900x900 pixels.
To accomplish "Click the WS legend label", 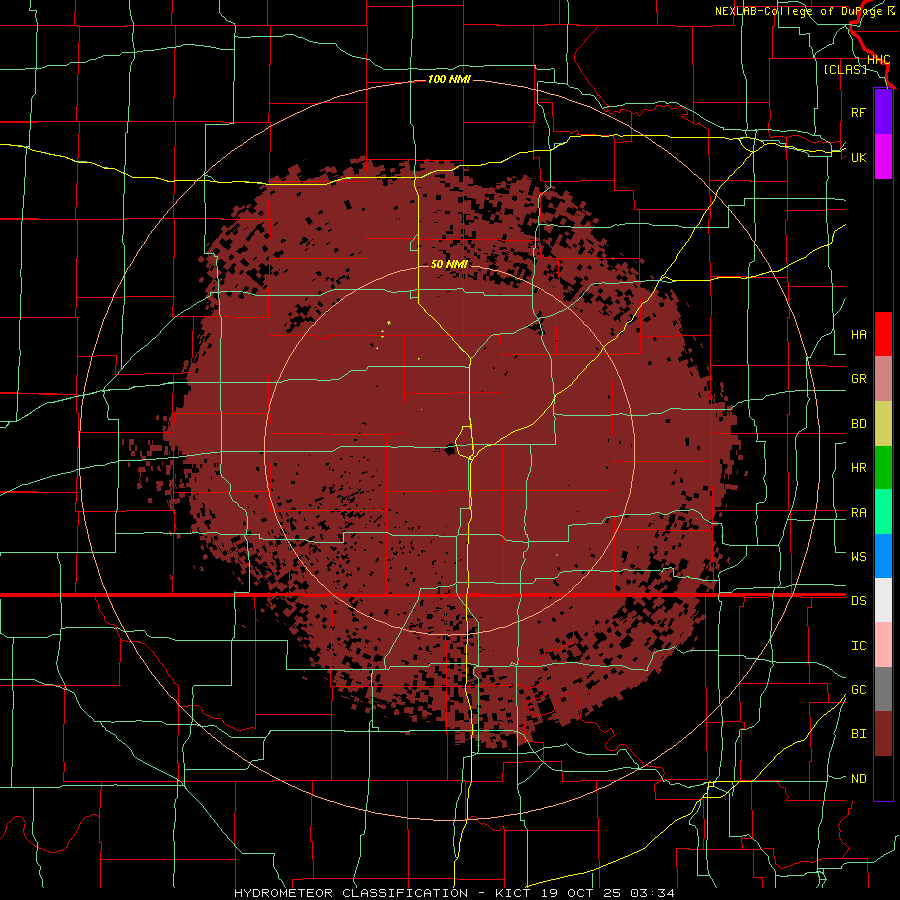I will point(858,556).
